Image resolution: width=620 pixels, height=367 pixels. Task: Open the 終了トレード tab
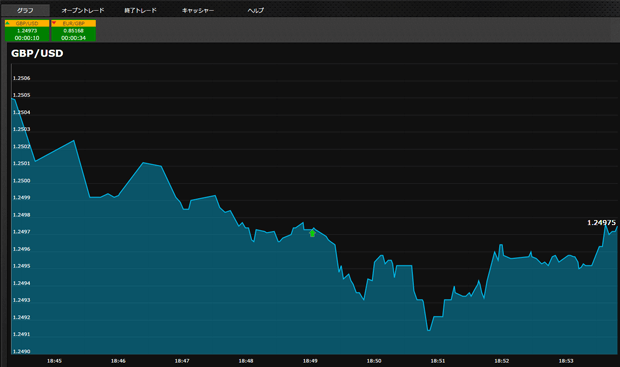pos(140,10)
